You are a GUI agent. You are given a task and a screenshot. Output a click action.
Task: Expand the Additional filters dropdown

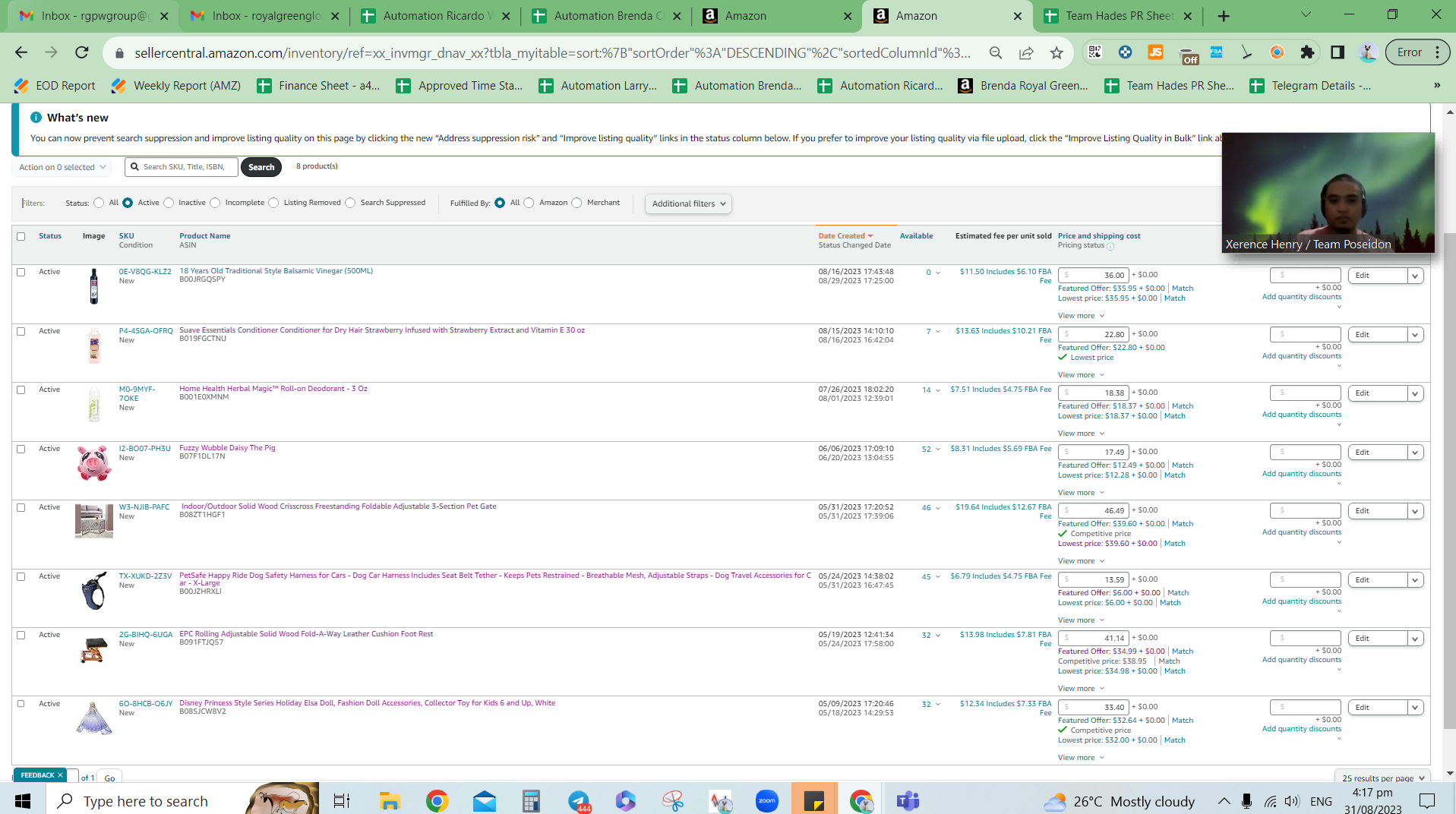[688, 204]
